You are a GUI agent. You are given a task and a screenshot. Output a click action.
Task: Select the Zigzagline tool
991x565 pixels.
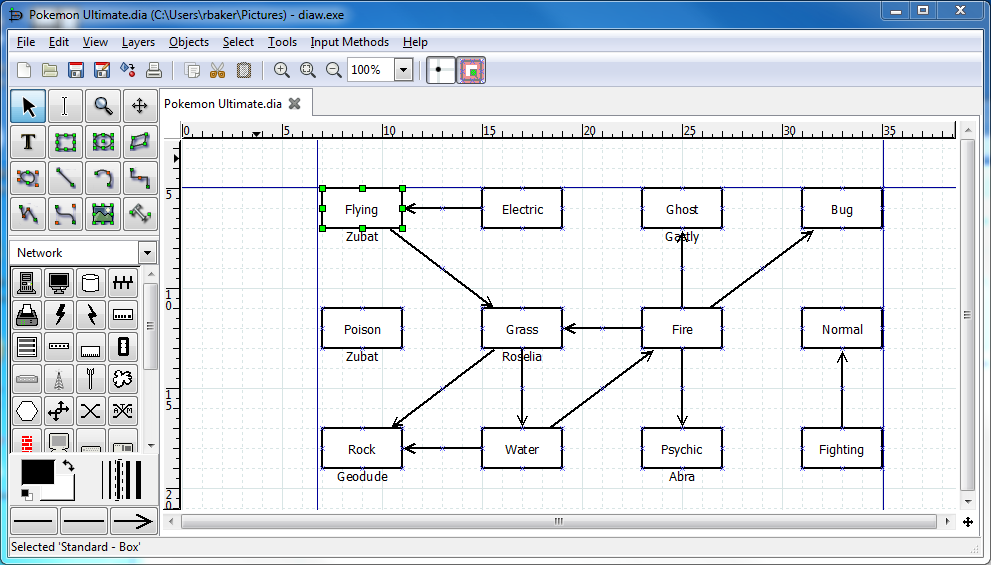[x=140, y=178]
